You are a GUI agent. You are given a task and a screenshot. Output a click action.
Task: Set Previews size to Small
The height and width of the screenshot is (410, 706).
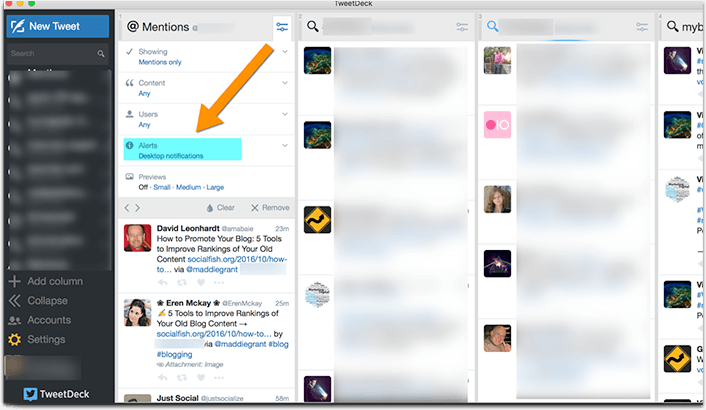coord(160,187)
